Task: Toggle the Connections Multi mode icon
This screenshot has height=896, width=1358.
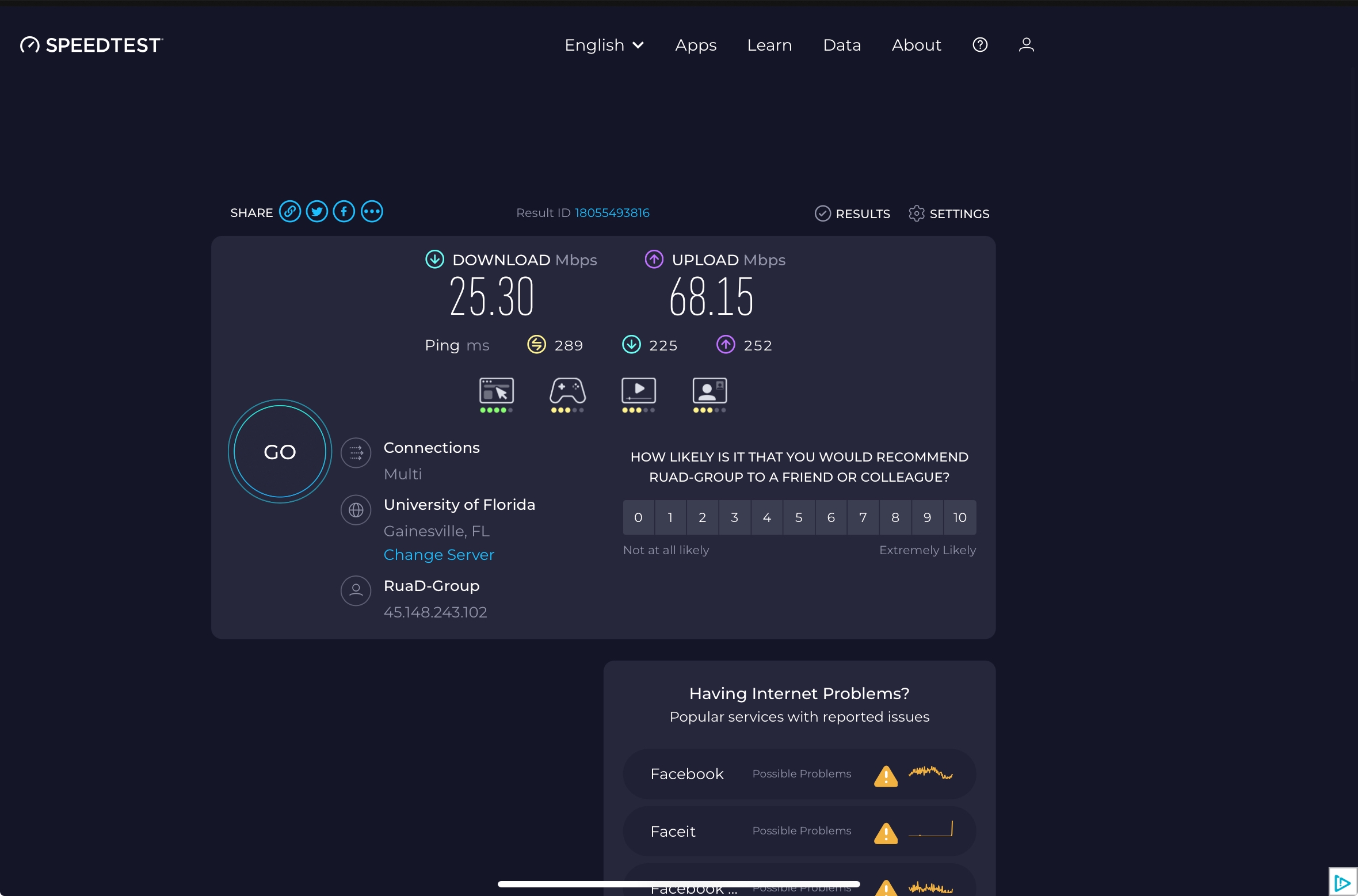Action: (356, 453)
